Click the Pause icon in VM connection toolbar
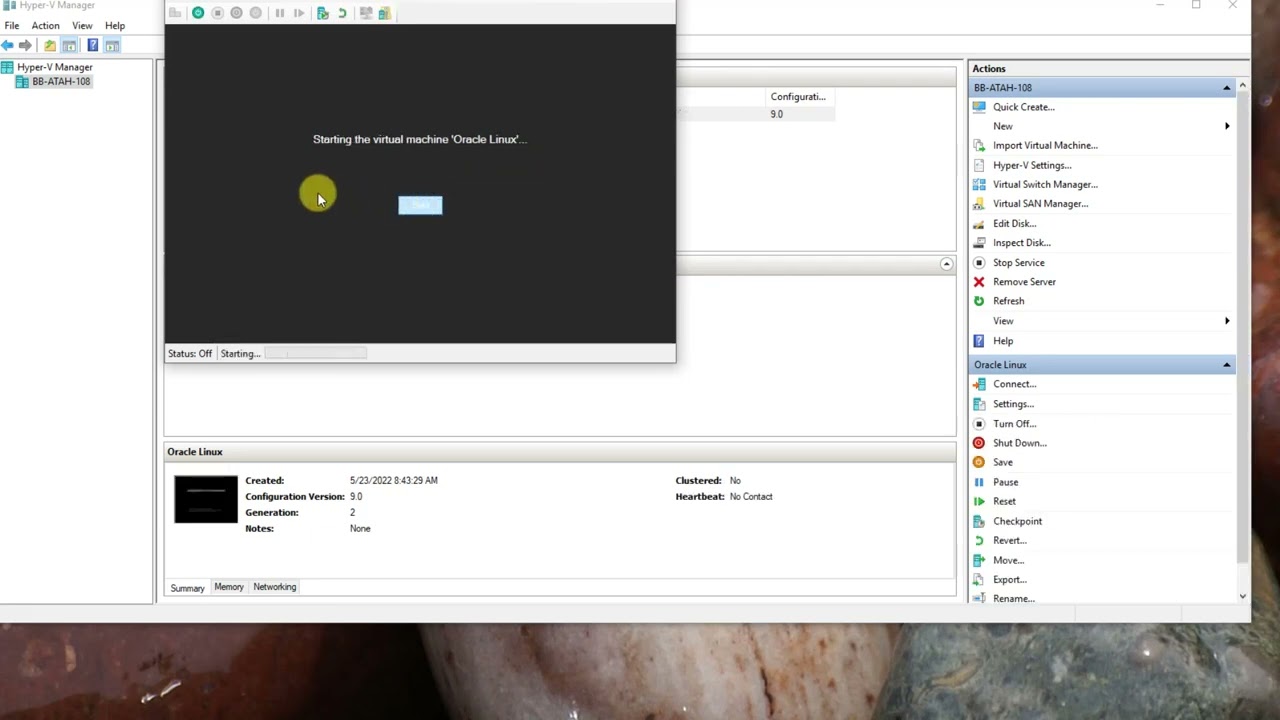1280x720 pixels. 279,13
